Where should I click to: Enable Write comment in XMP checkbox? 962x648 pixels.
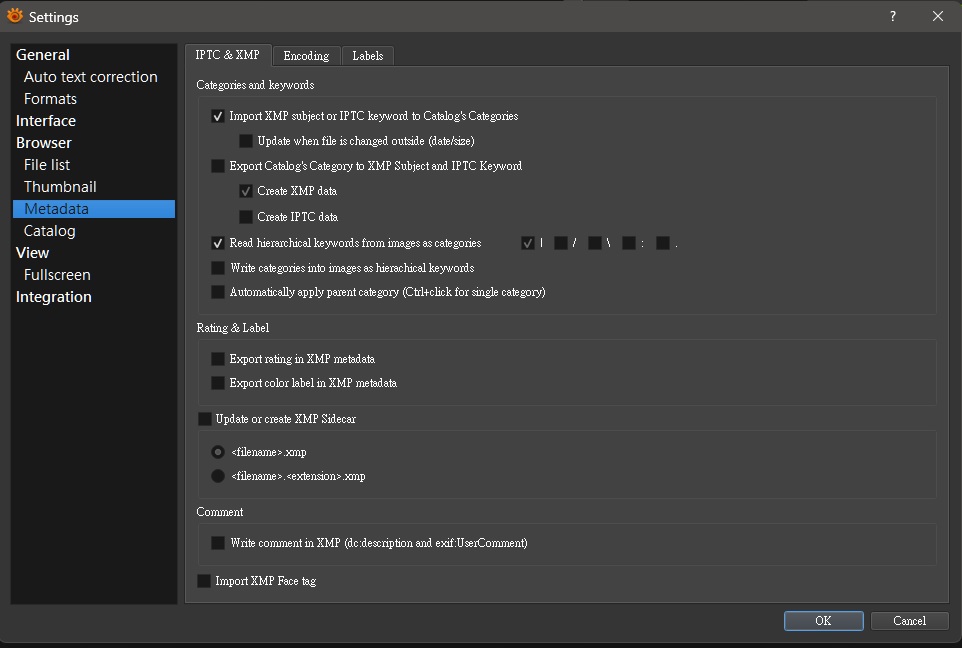(x=218, y=543)
